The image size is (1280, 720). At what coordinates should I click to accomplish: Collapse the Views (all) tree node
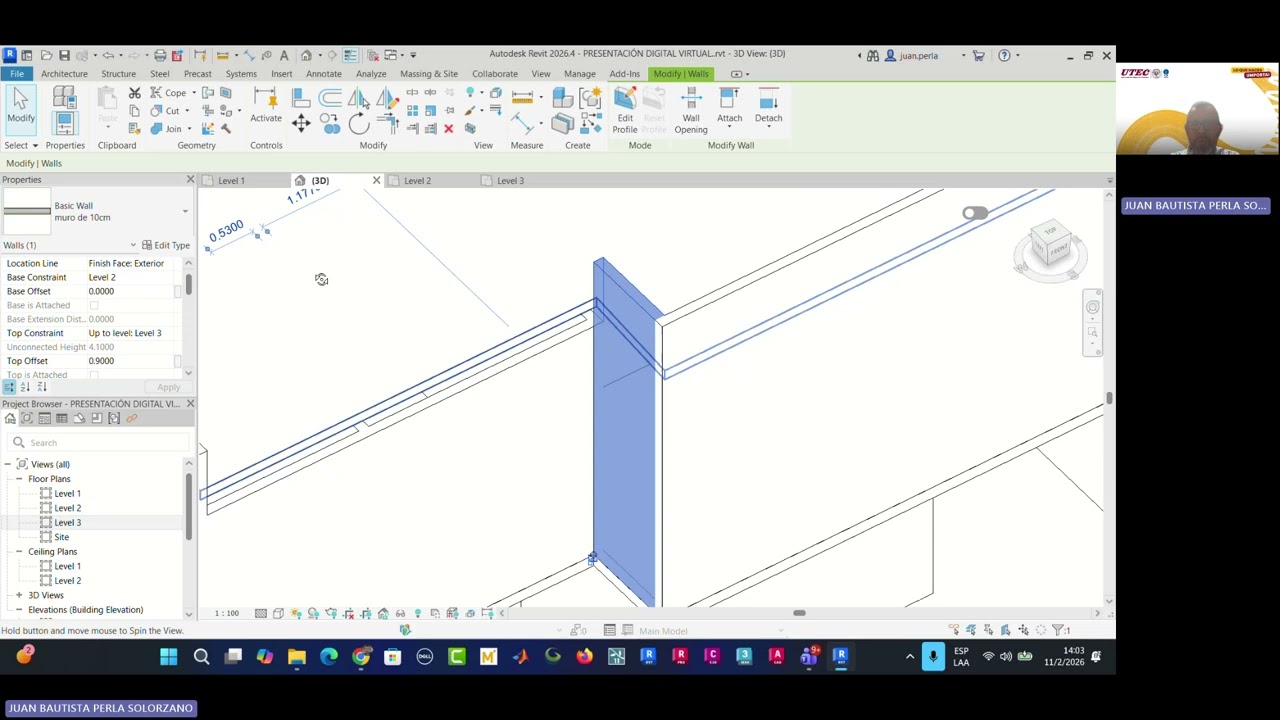[7, 464]
